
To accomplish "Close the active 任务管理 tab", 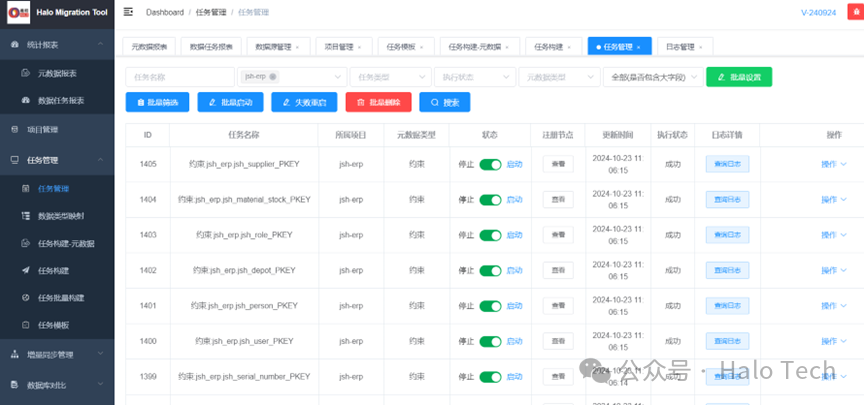I will point(639,47).
